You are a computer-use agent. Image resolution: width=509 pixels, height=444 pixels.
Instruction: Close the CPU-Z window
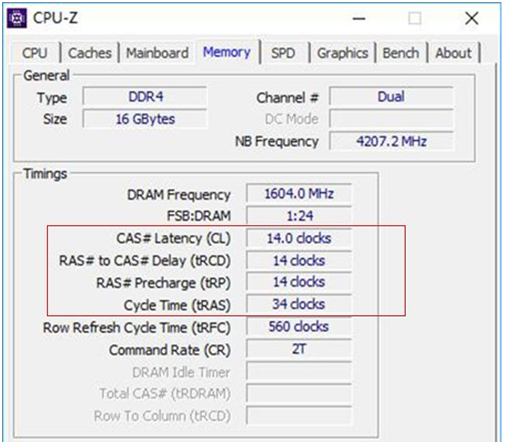pos(472,18)
